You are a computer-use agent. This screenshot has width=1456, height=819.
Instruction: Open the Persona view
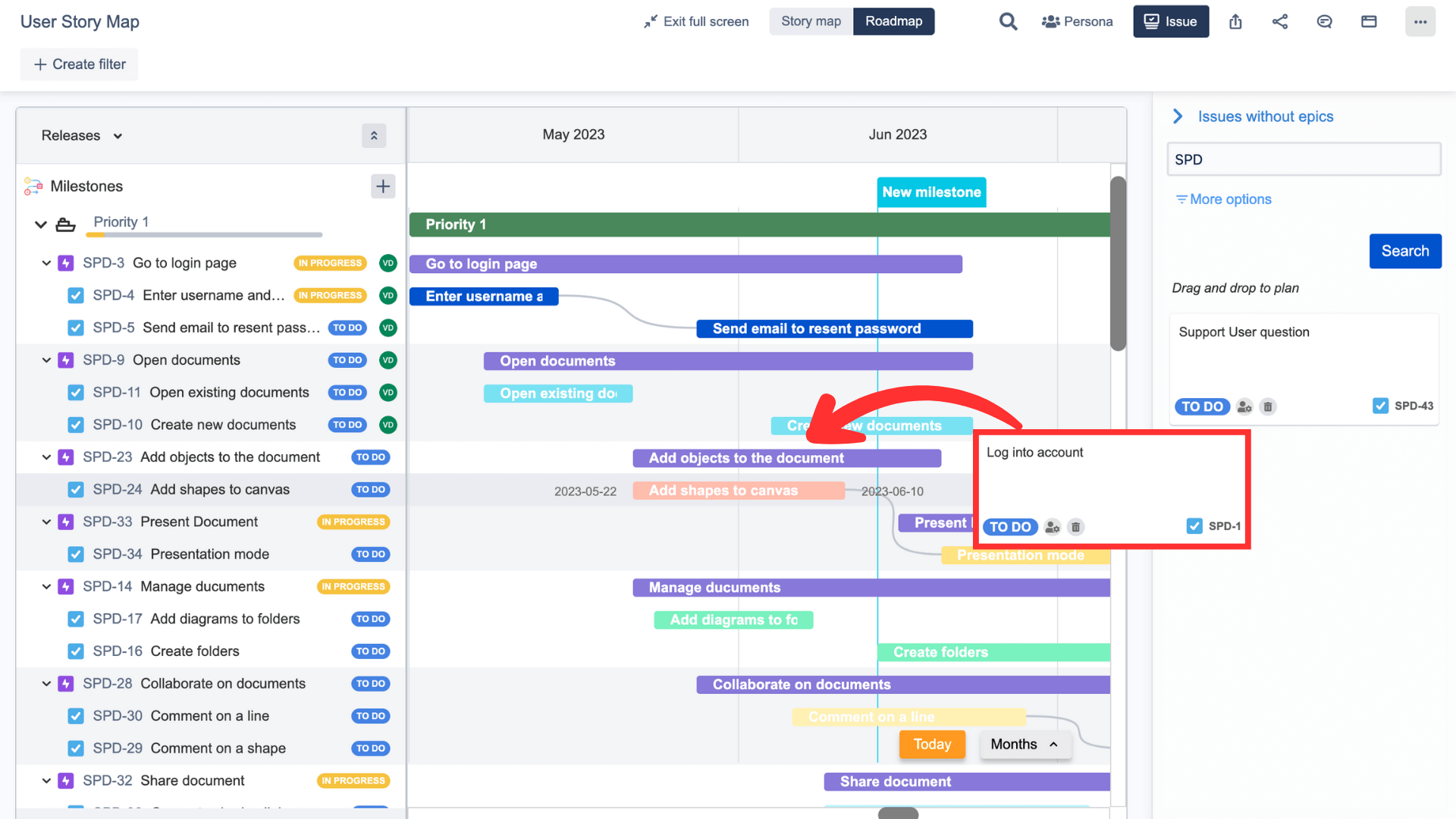(x=1077, y=21)
